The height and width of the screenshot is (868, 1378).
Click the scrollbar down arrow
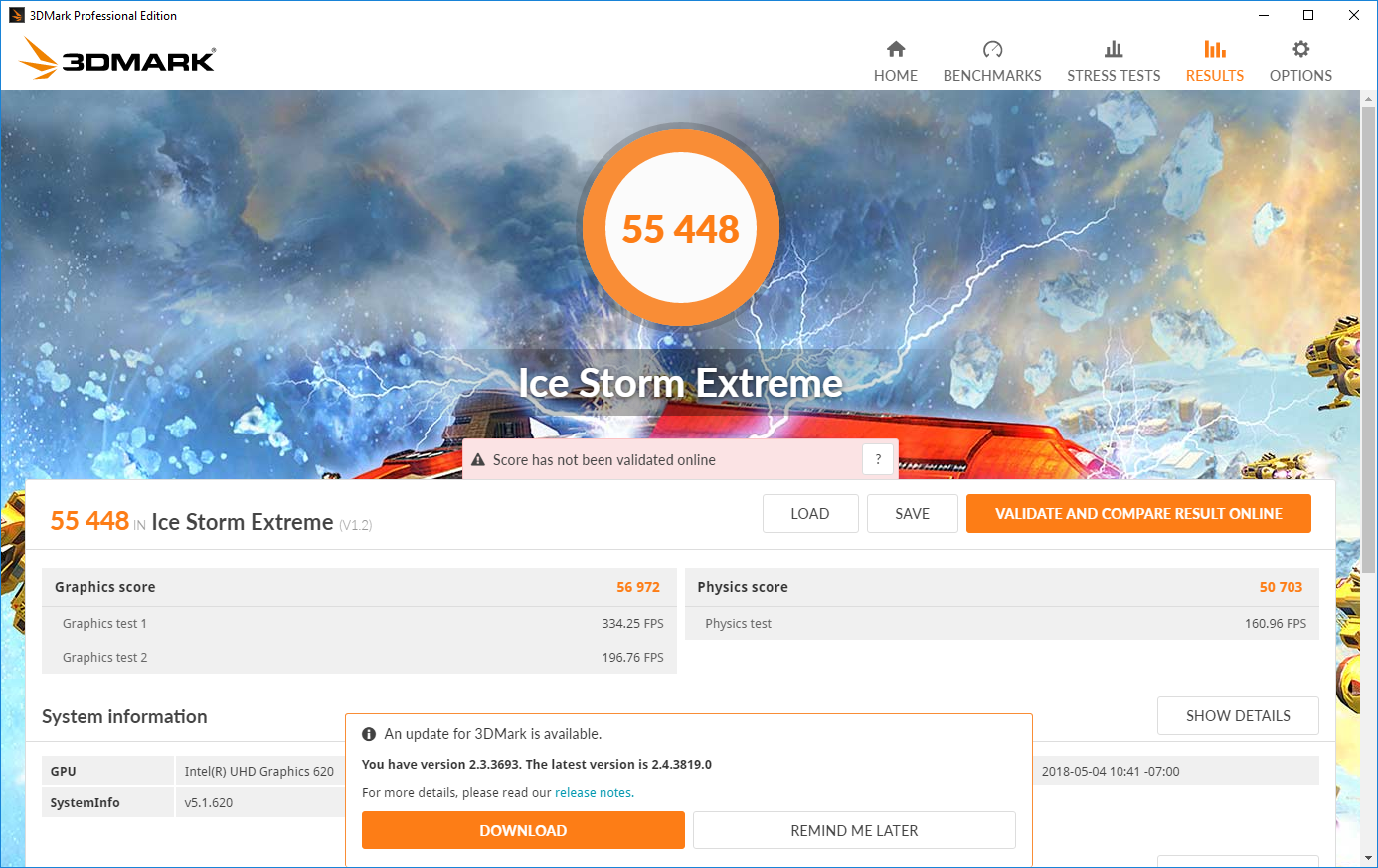(x=1369, y=858)
